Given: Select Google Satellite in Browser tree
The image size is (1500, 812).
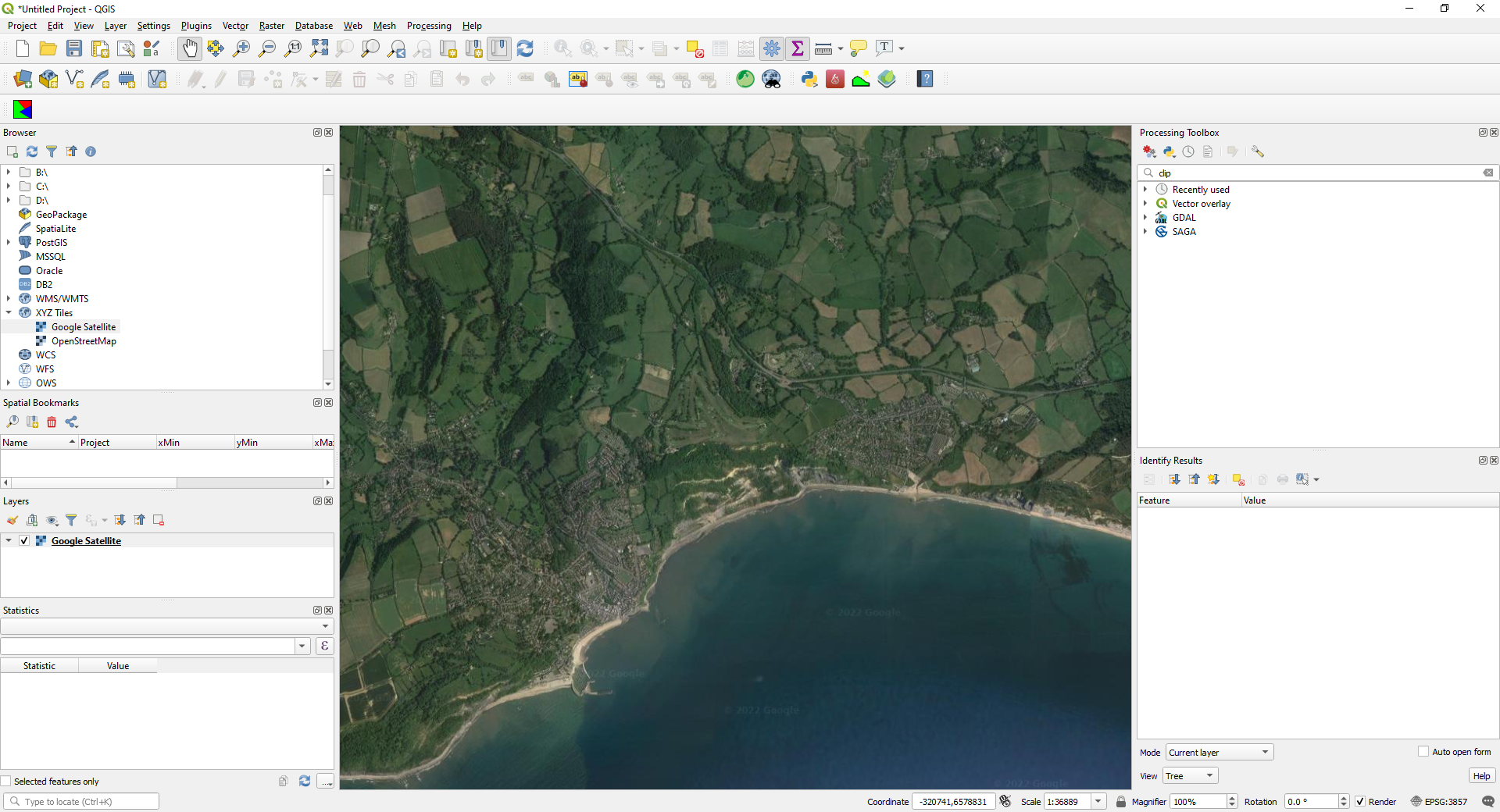Looking at the screenshot, I should click(84, 326).
